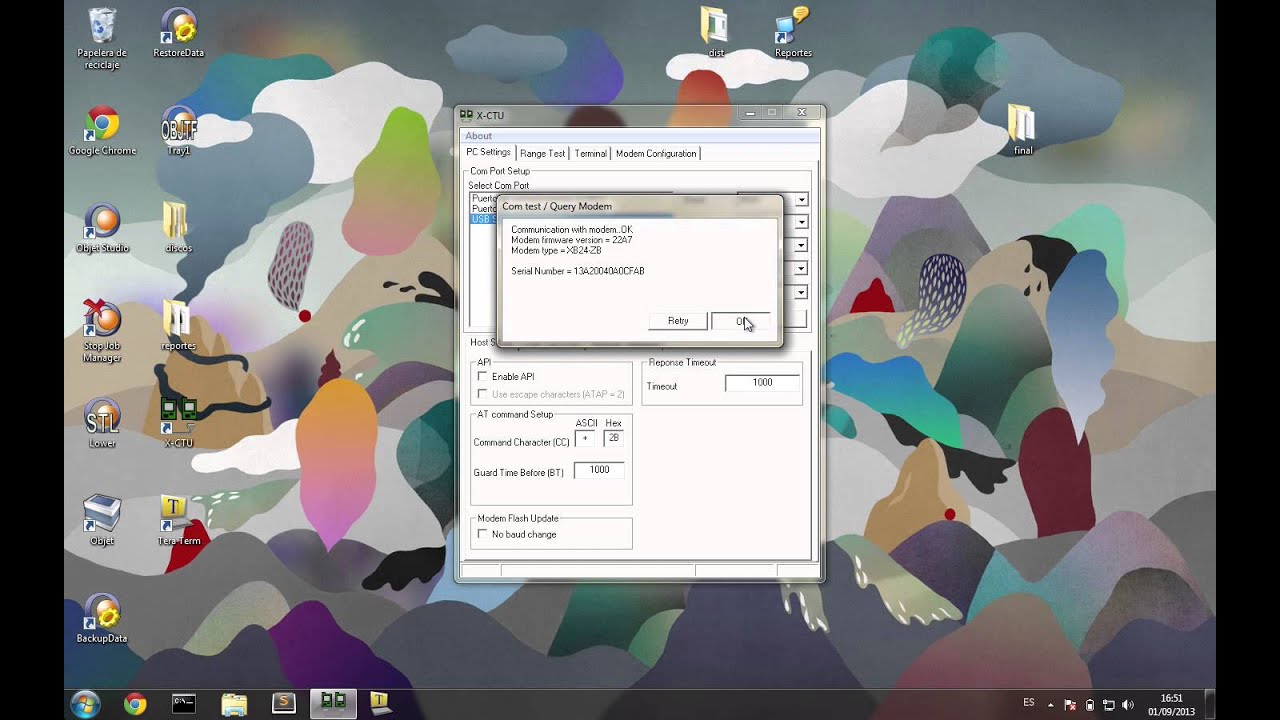
Task: Open the Tray1 OBJTF desktop icon
Action: tap(178, 131)
